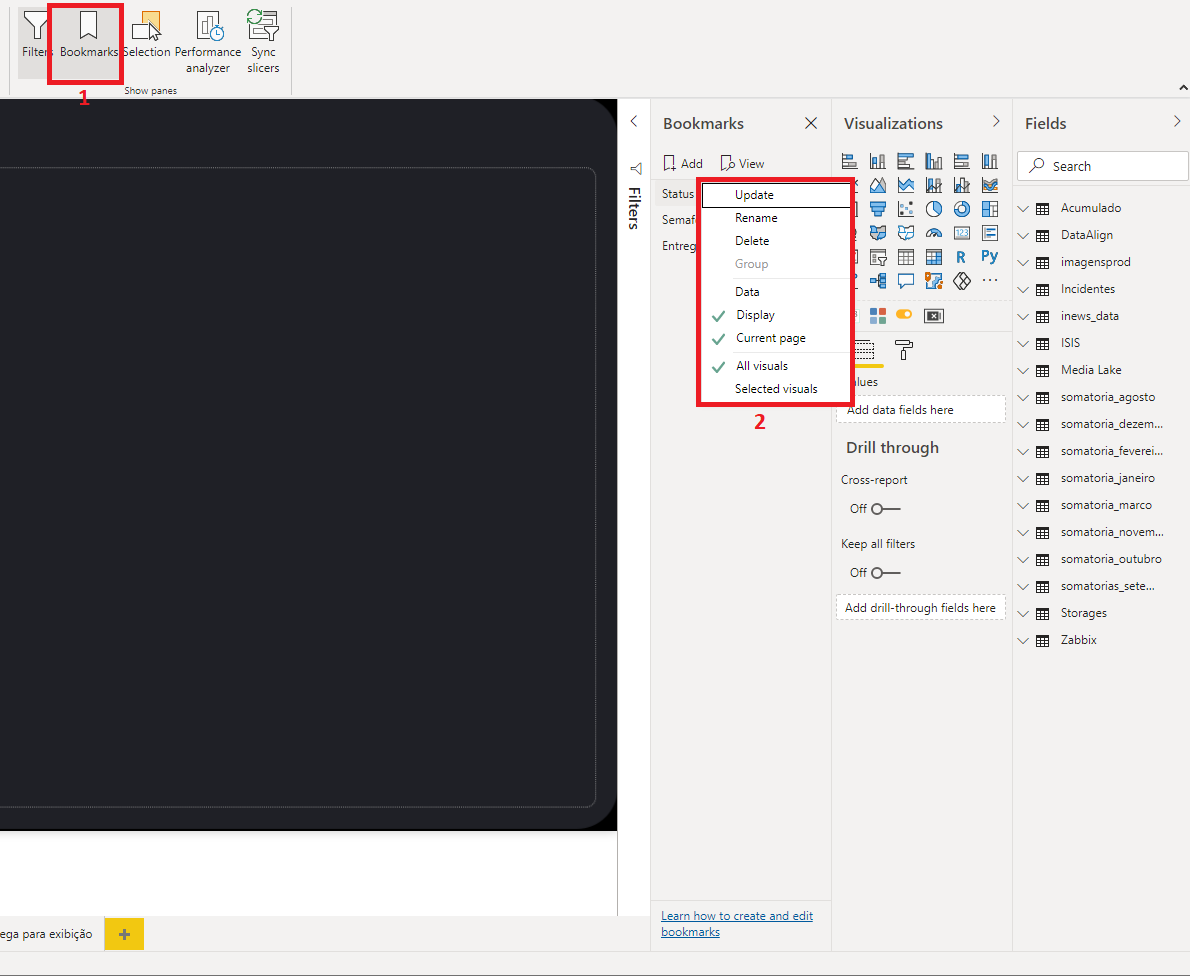Viewport: 1190px width, 976px height.
Task: Add a new report page
Action: (x=124, y=934)
